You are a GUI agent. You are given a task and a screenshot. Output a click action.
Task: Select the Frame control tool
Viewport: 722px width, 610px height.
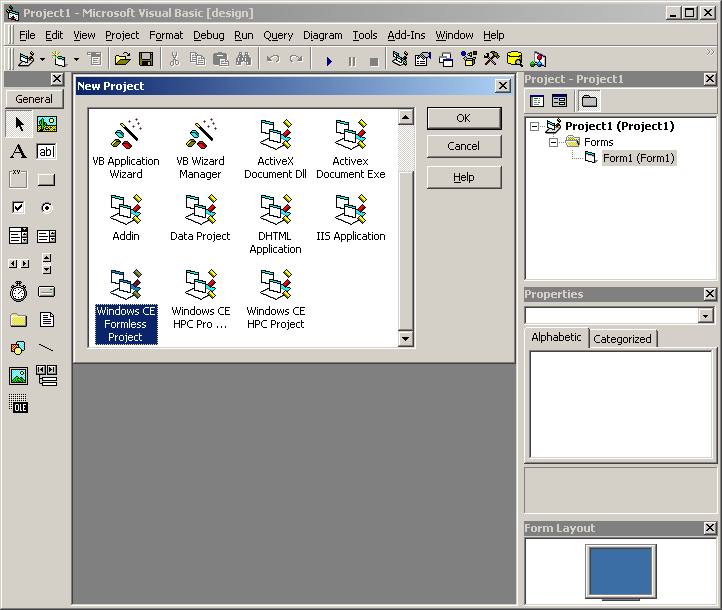click(x=19, y=180)
